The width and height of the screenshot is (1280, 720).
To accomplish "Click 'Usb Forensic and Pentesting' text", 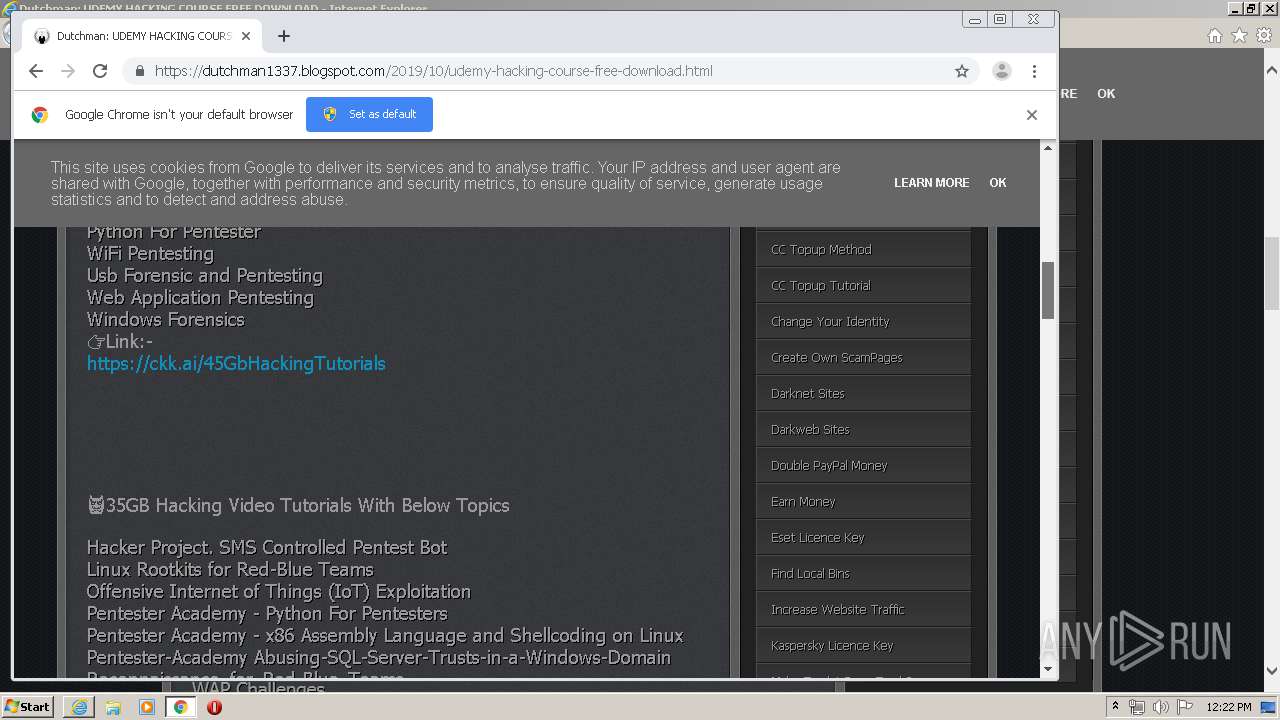I will [x=204, y=275].
